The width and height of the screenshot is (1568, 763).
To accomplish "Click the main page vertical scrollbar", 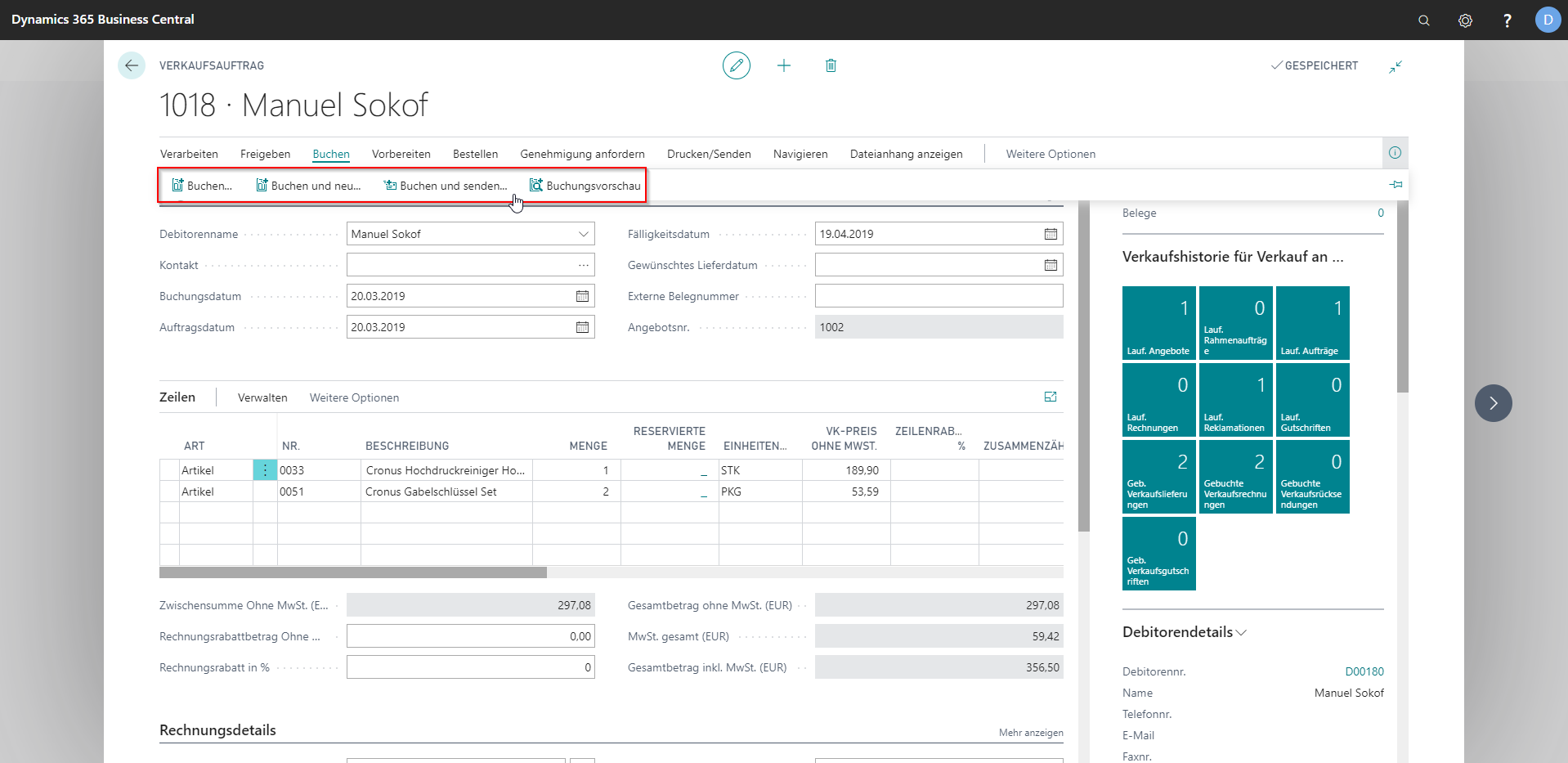I will pyautogui.click(x=1084, y=366).
